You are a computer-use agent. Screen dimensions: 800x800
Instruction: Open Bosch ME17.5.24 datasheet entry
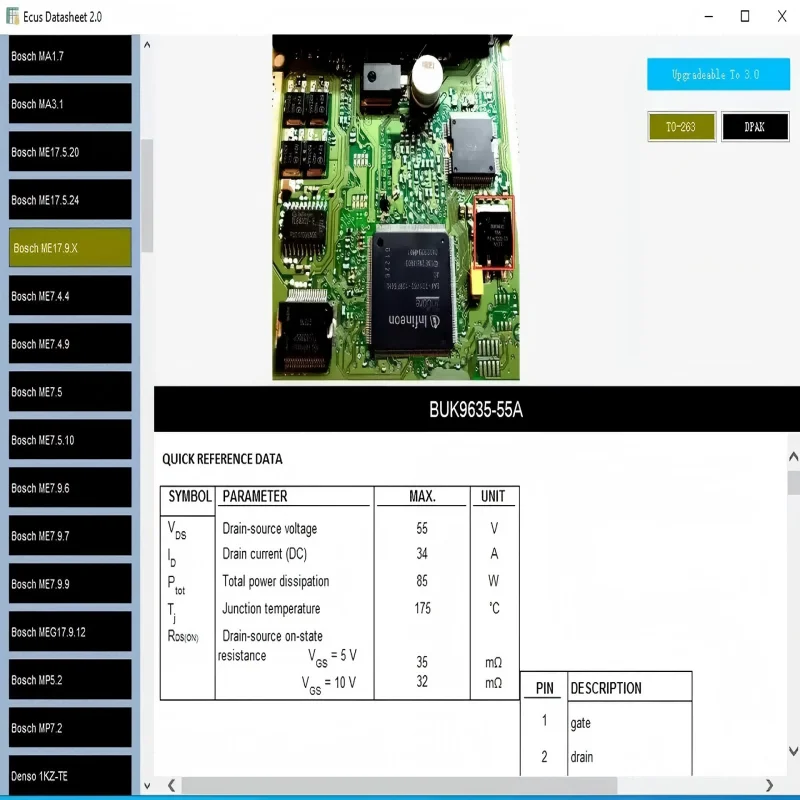tap(69, 199)
